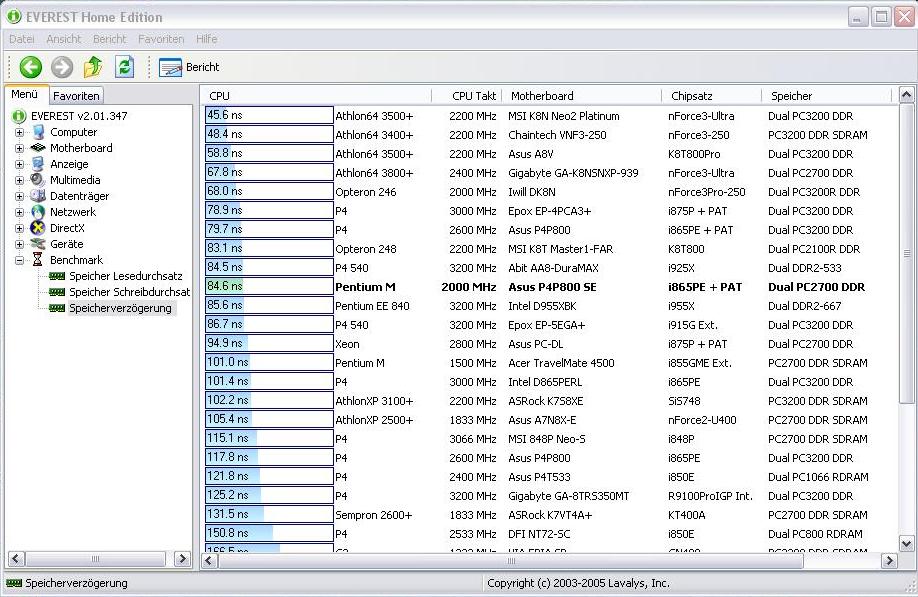Select the Opteron 246 row

[550, 191]
